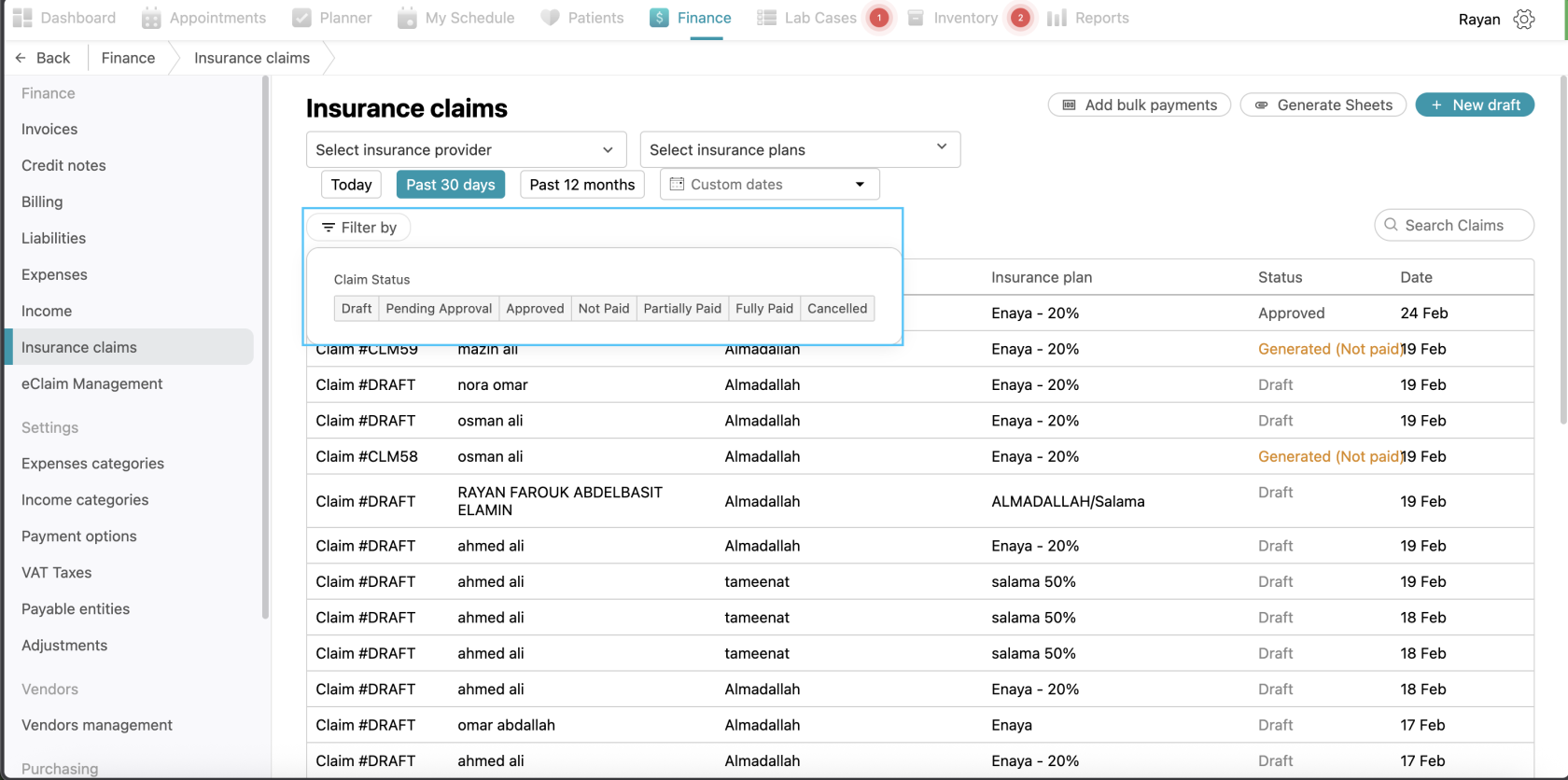The height and width of the screenshot is (780, 1568).
Task: Click the Dashboard grid icon
Action: (x=22, y=18)
